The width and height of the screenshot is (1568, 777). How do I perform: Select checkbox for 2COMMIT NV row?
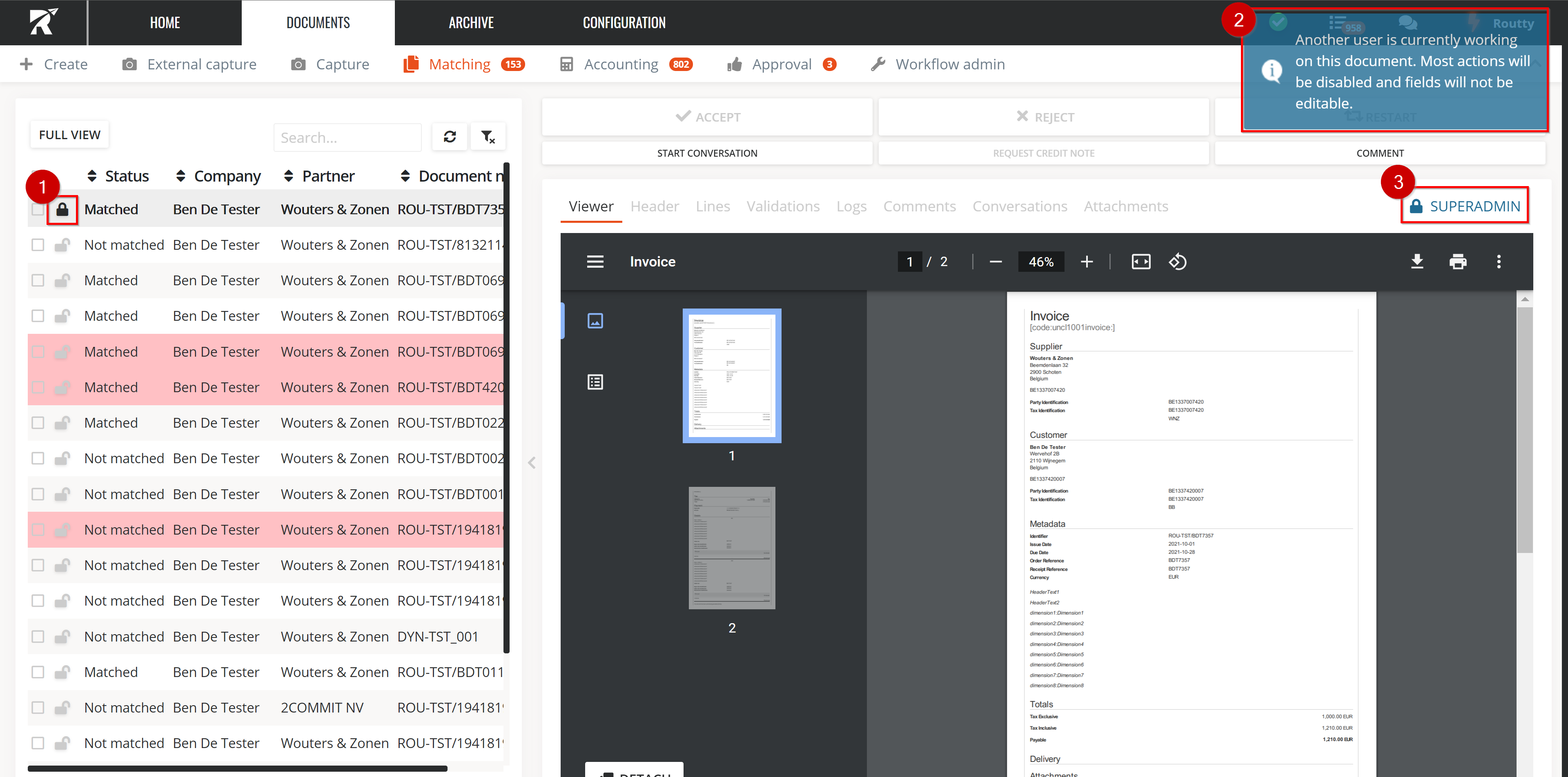click(x=38, y=708)
